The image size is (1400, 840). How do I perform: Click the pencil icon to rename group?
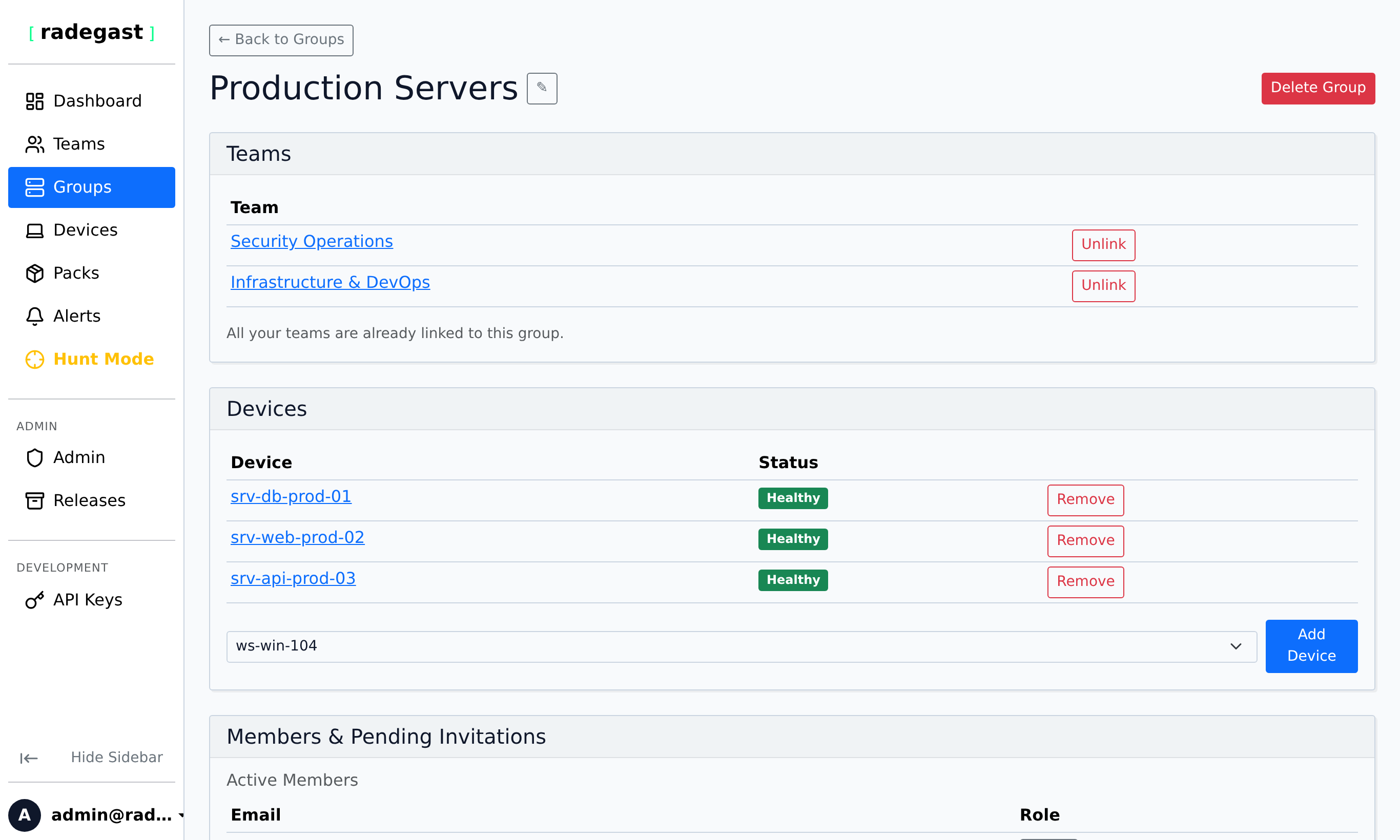point(542,88)
